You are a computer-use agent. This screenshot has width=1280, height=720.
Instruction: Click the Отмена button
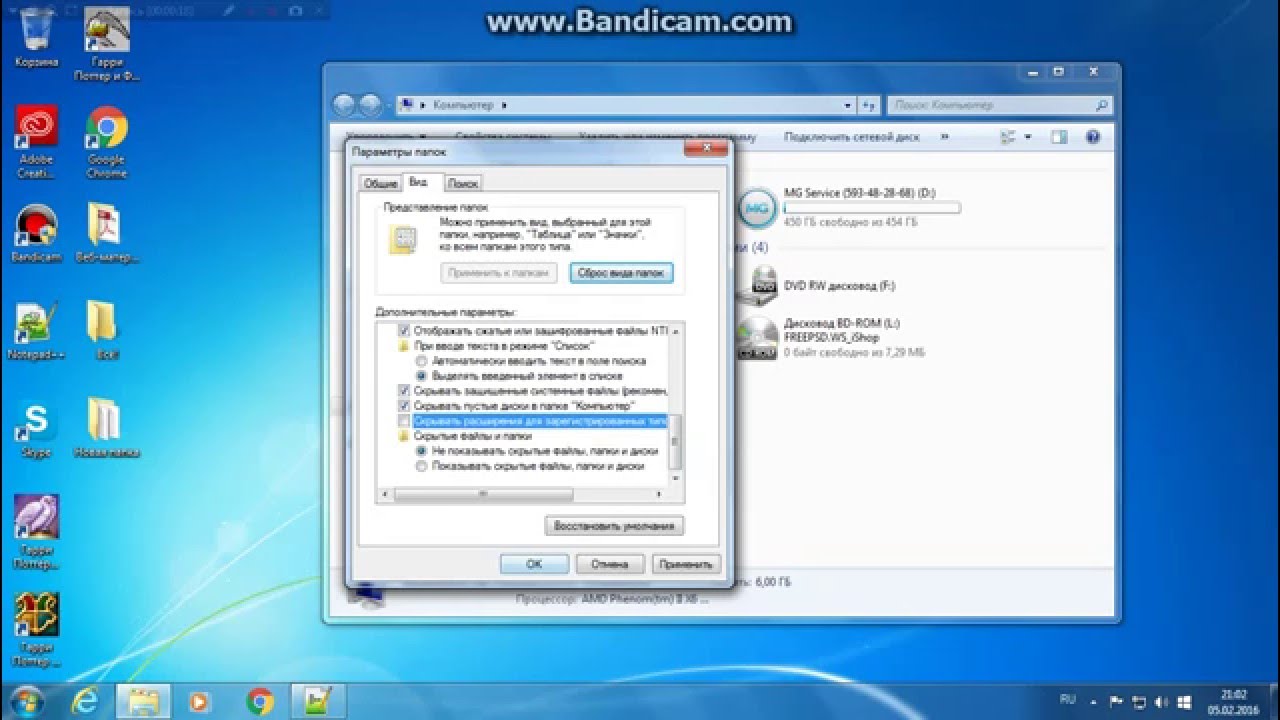pos(609,564)
